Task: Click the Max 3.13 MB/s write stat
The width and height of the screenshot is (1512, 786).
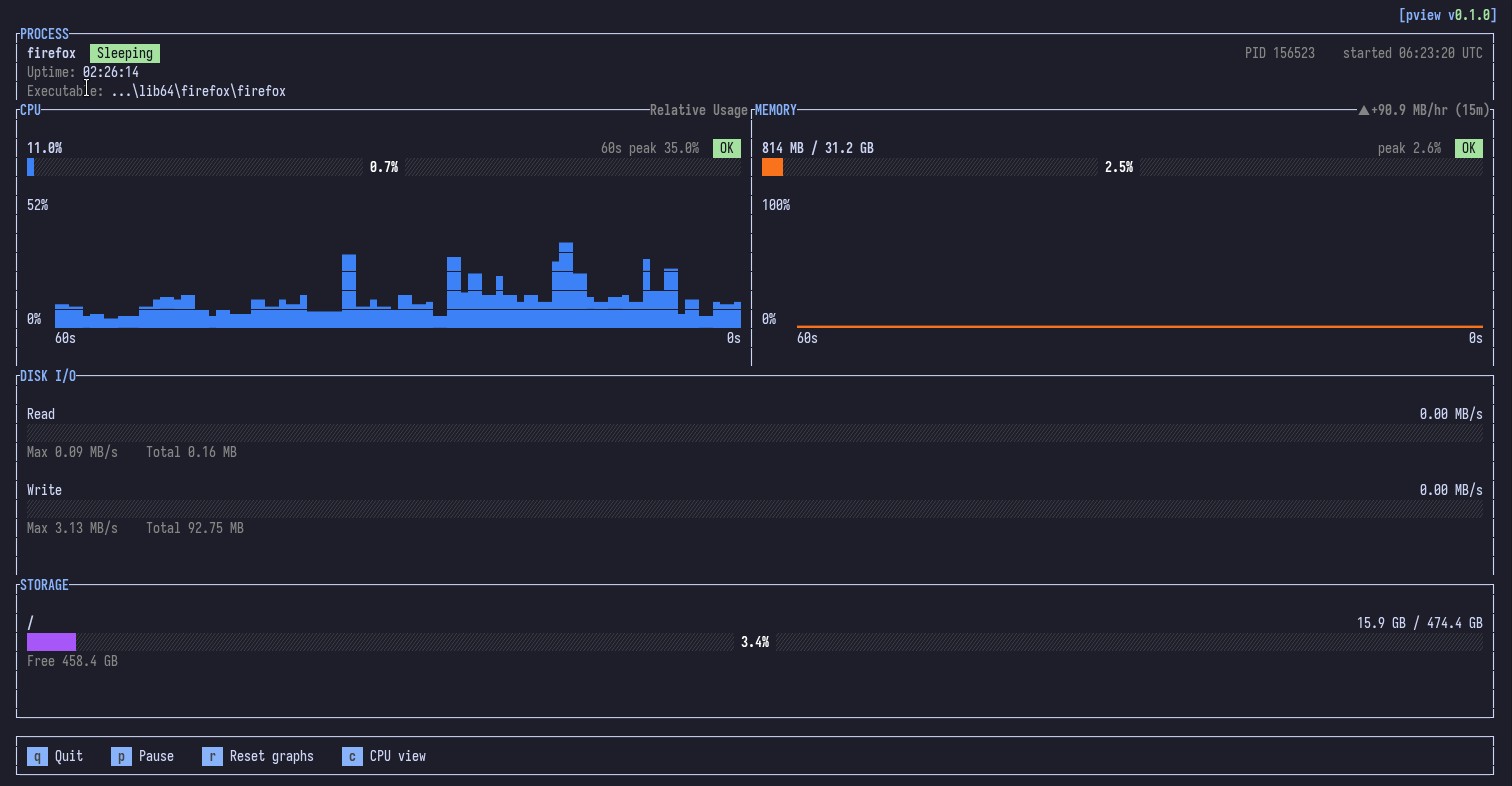Action: click(x=72, y=528)
